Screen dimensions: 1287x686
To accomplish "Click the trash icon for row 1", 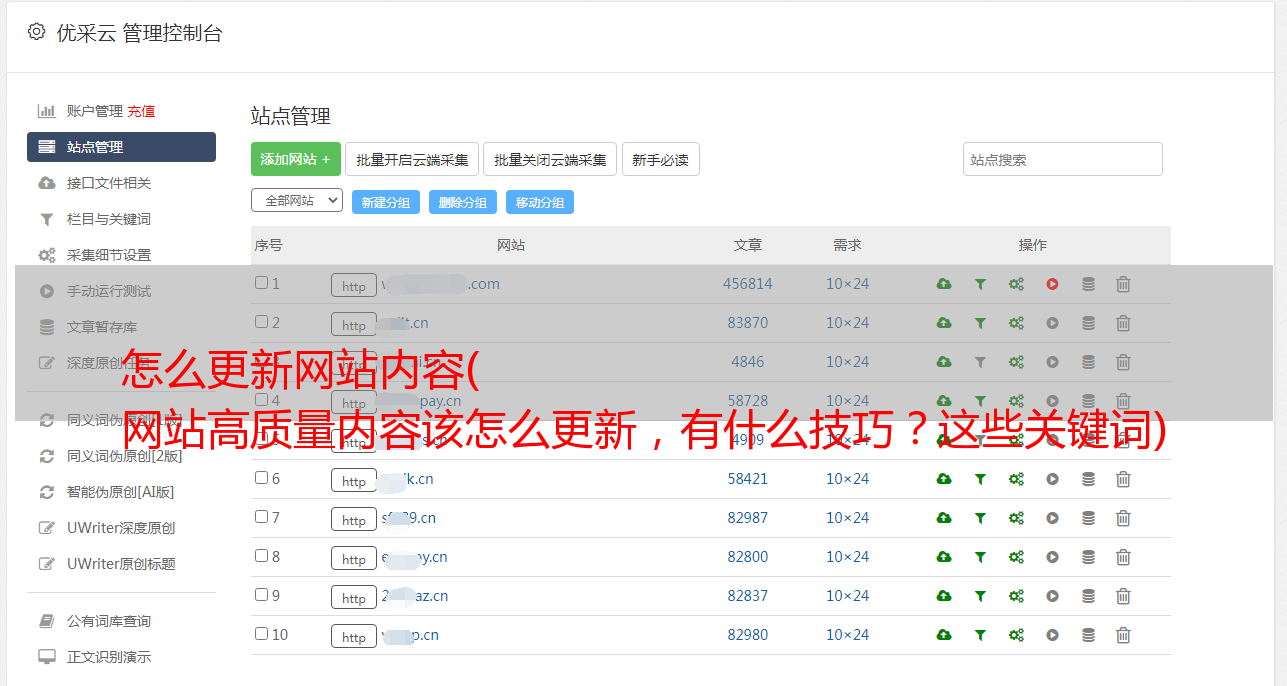I will (1123, 284).
